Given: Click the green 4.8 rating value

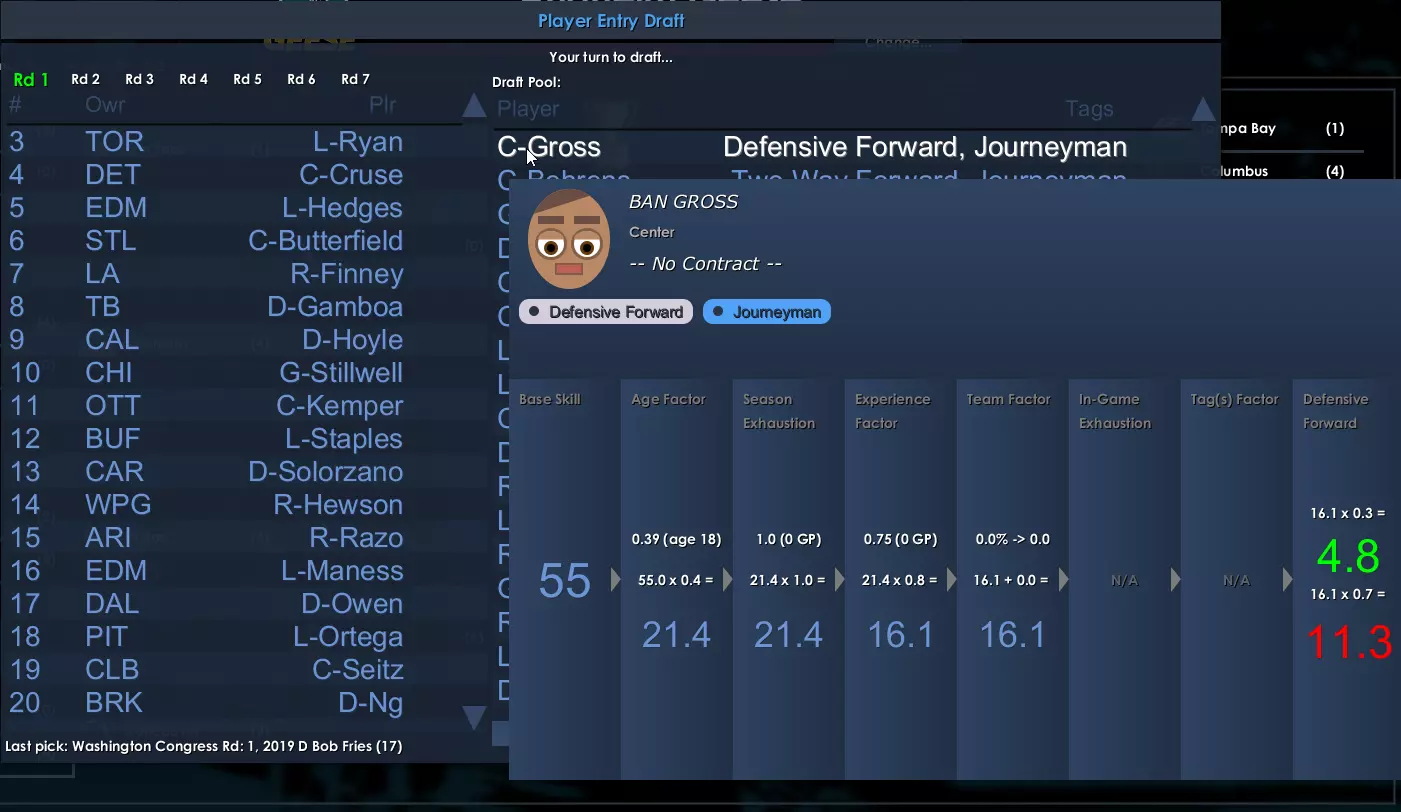Looking at the screenshot, I should tap(1348, 556).
